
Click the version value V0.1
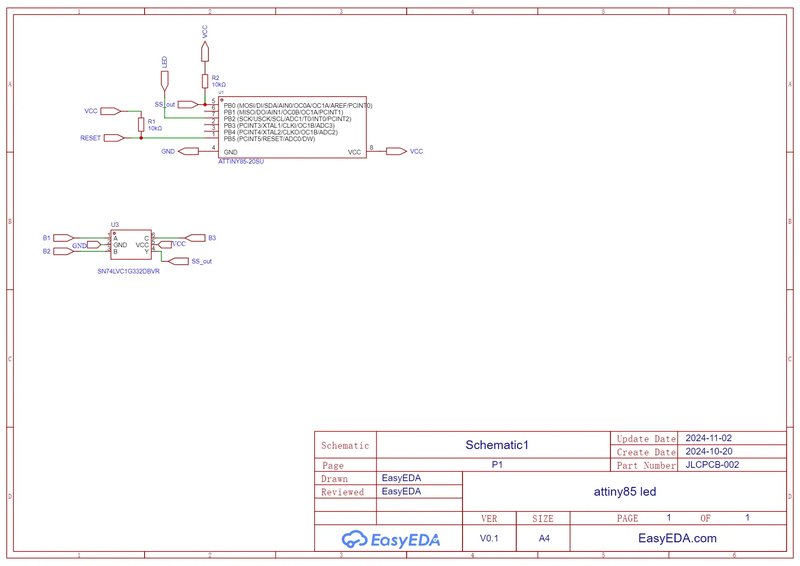489,538
